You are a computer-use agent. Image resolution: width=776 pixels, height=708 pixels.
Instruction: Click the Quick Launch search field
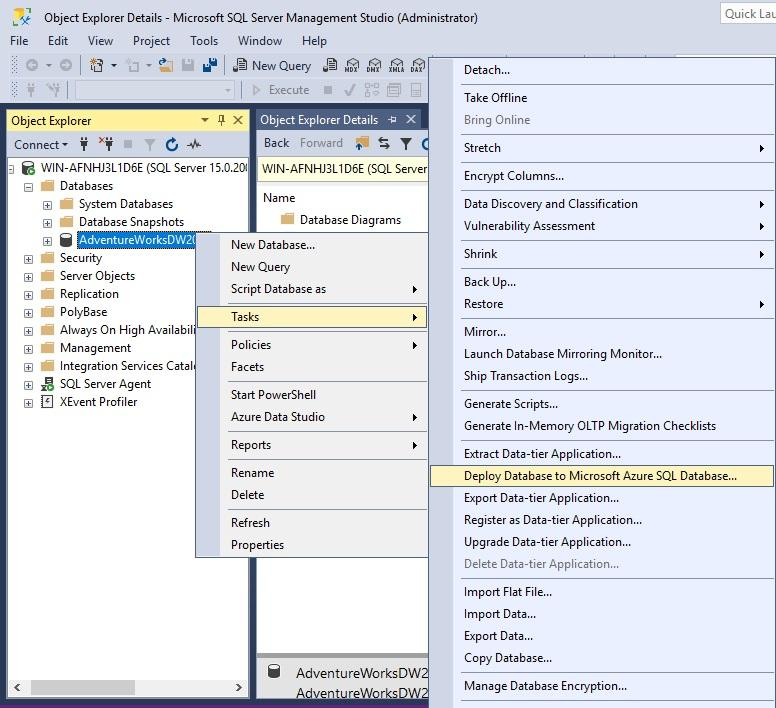748,14
